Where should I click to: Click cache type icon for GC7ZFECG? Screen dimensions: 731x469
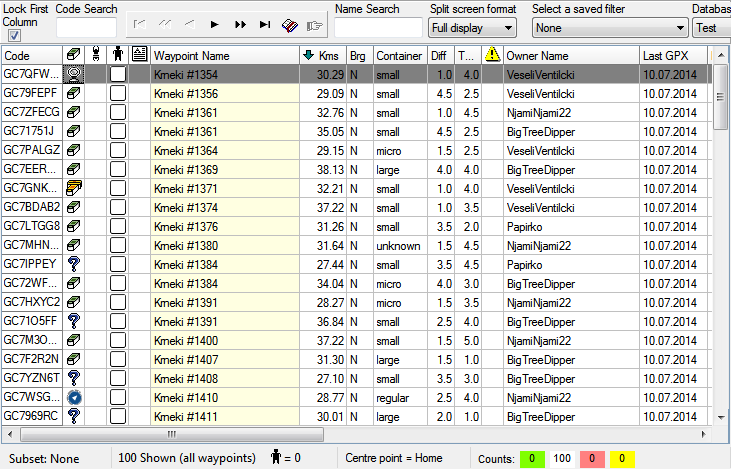coord(74,112)
